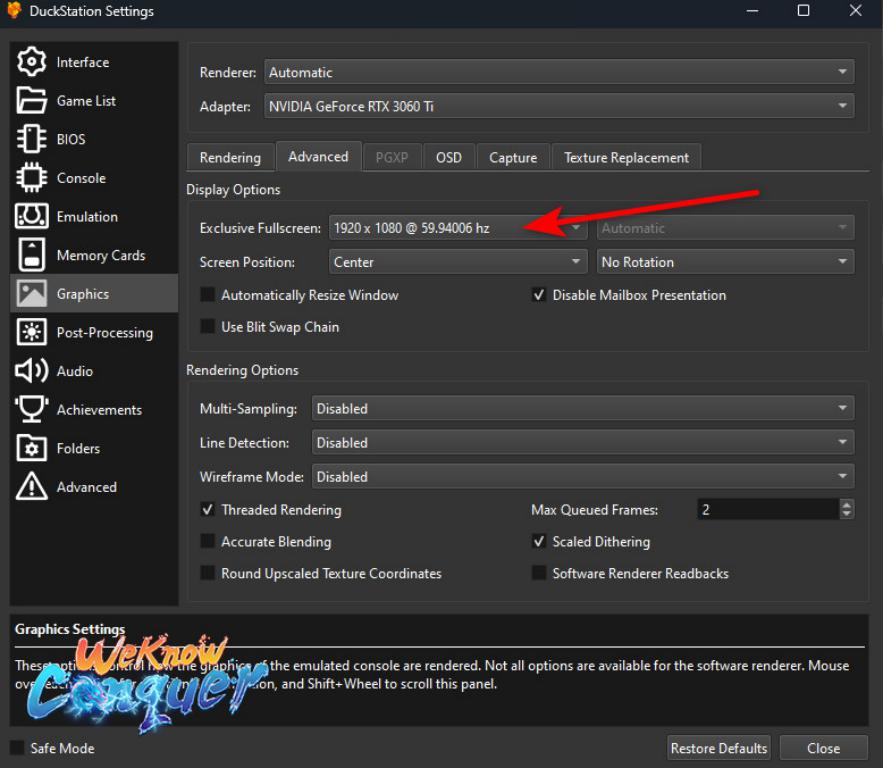This screenshot has width=883, height=768.
Task: Open the Multi-Sampling dropdown
Action: 583,408
